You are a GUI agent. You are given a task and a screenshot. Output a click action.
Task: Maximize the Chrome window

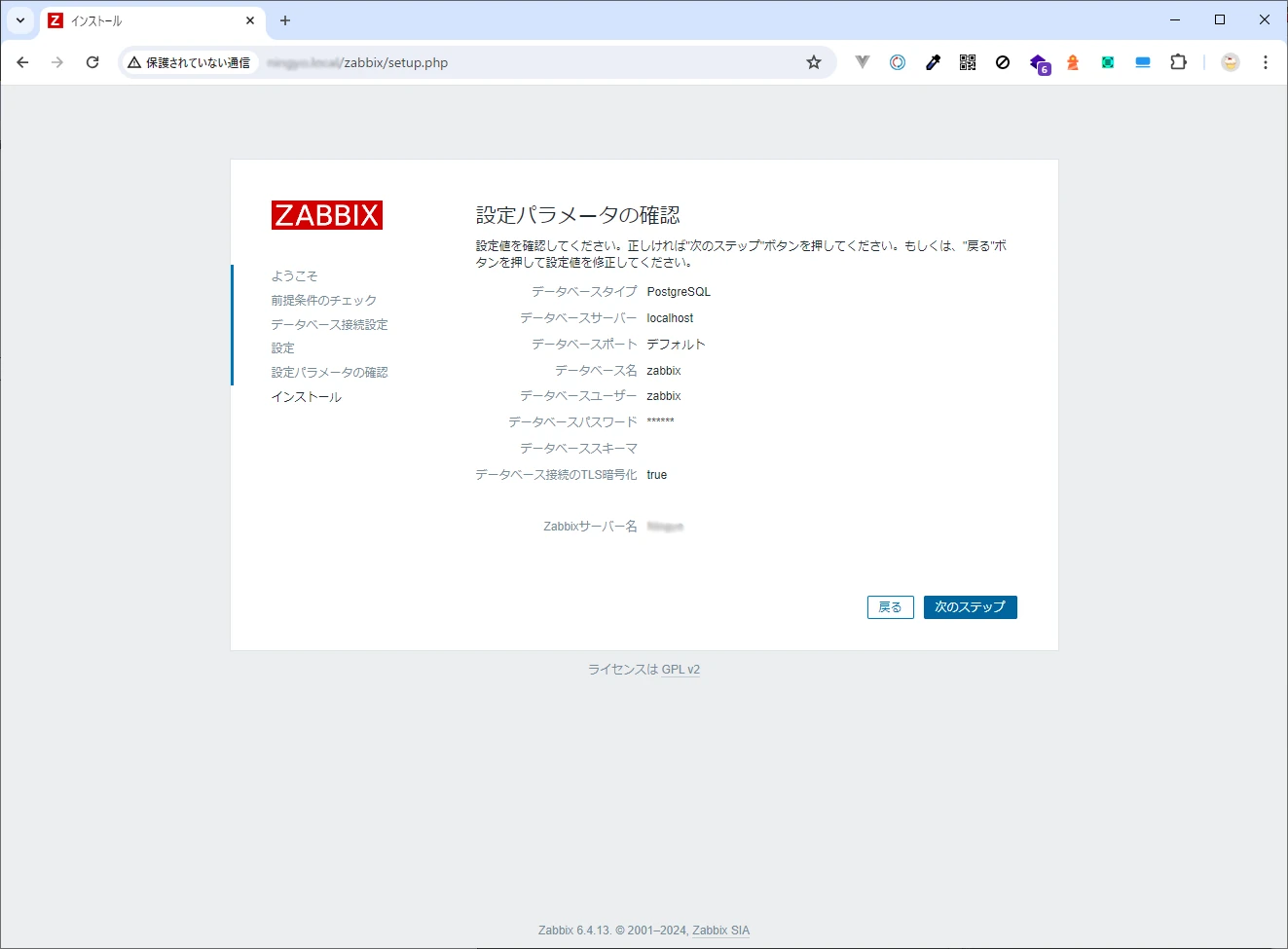click(x=1220, y=19)
